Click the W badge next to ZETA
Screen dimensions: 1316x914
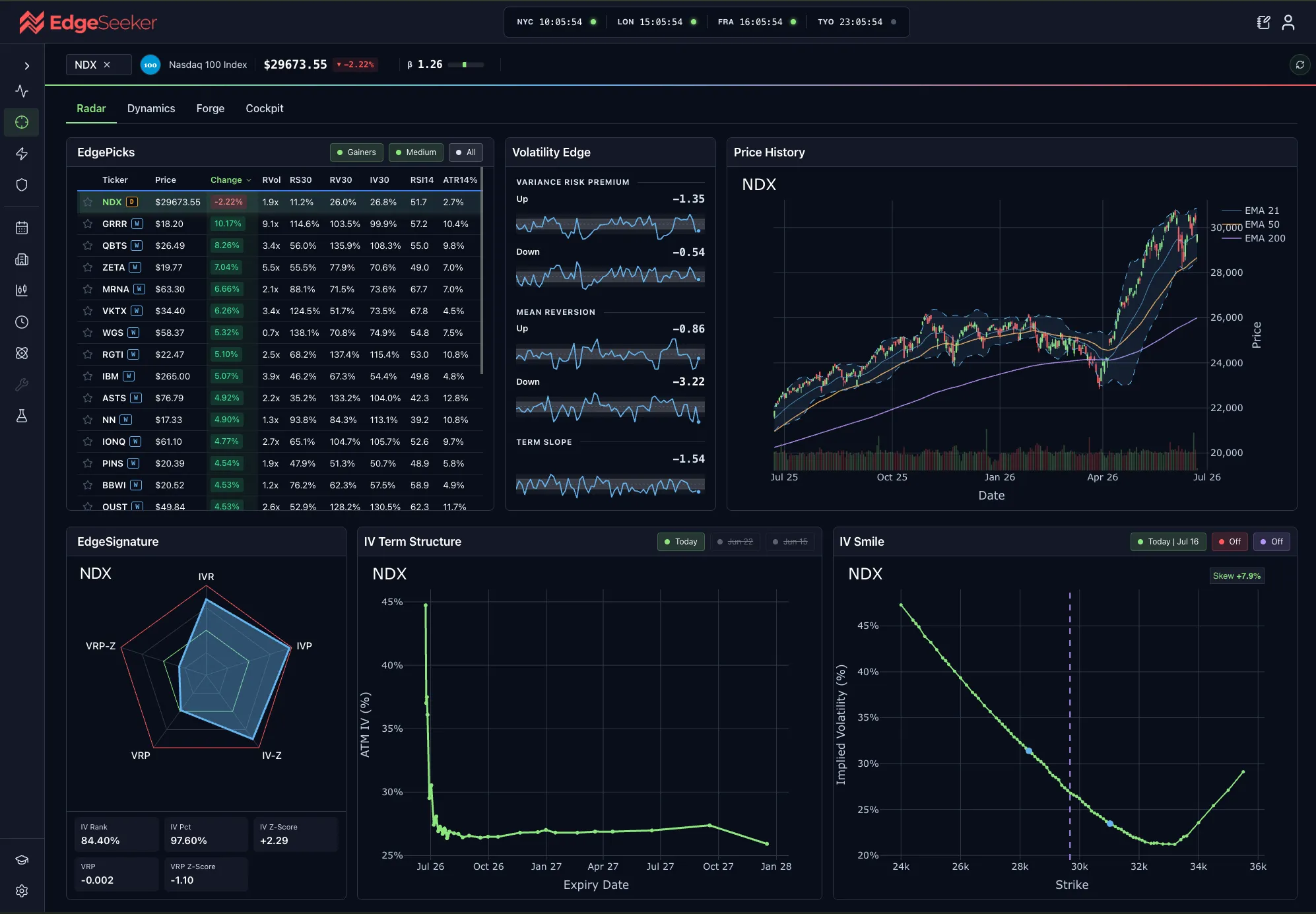135,267
